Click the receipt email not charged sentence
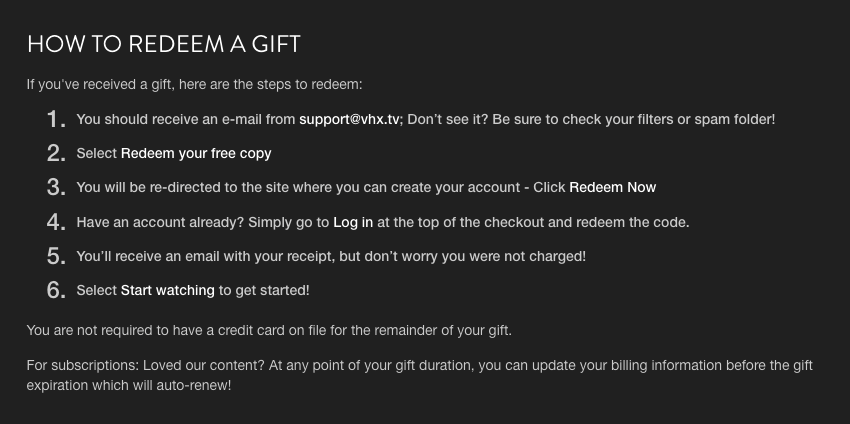850x424 pixels. pyautogui.click(x=331, y=256)
